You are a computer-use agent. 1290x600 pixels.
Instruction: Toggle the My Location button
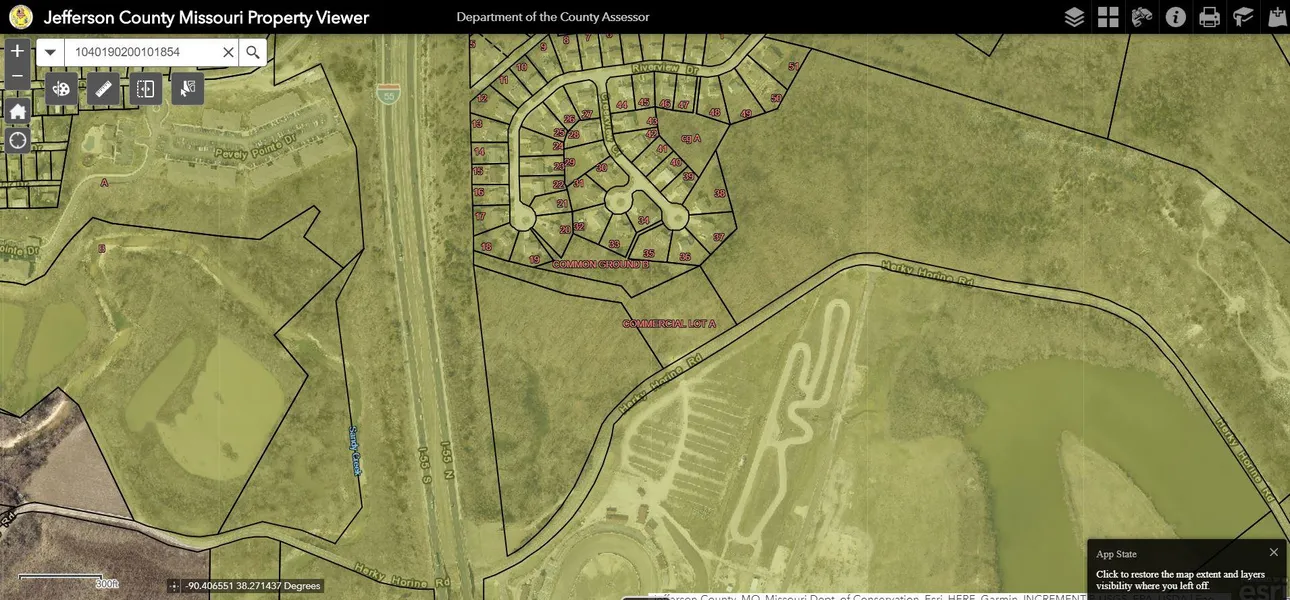[x=17, y=140]
